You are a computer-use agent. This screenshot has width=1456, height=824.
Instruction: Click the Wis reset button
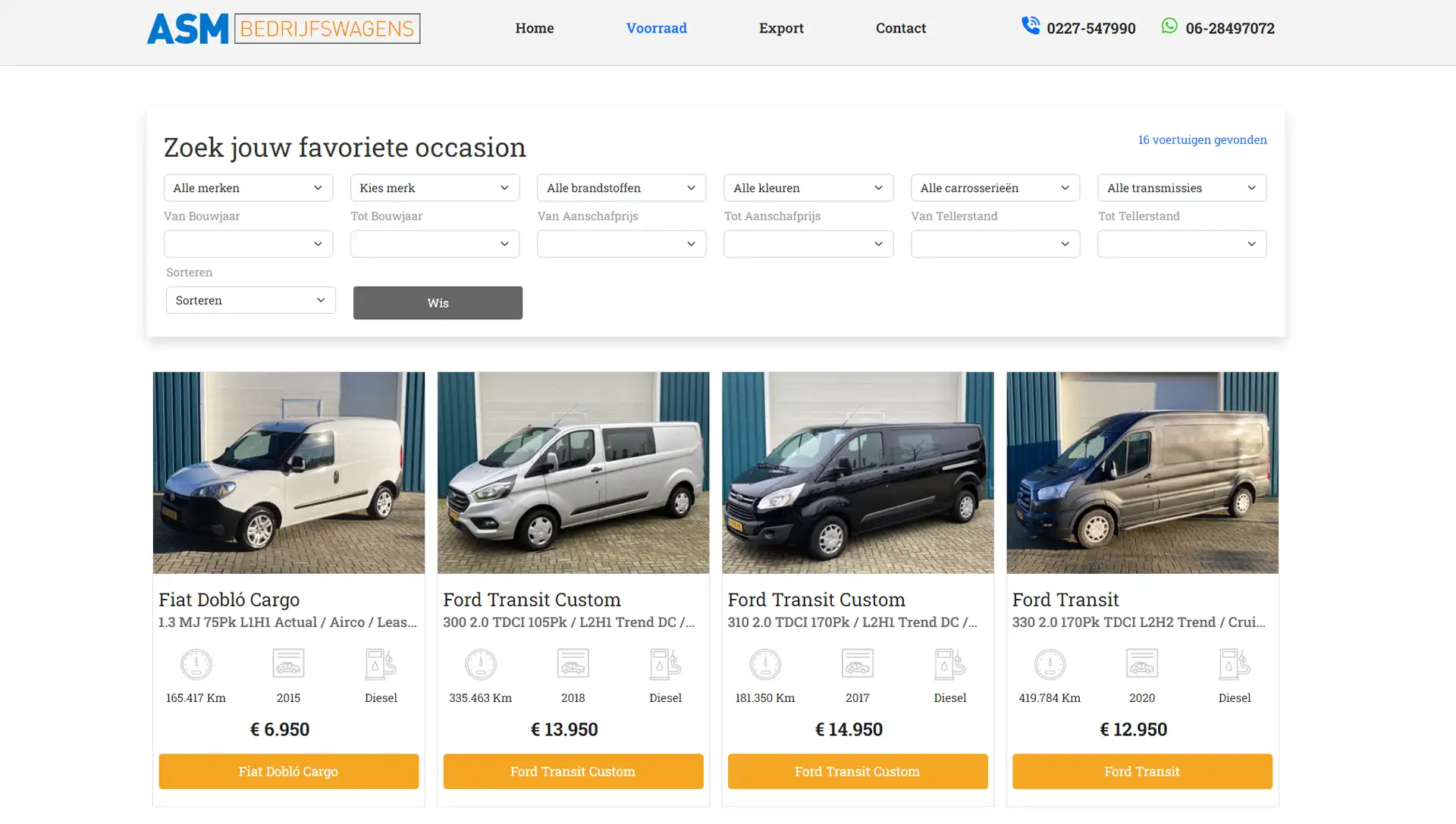(438, 302)
